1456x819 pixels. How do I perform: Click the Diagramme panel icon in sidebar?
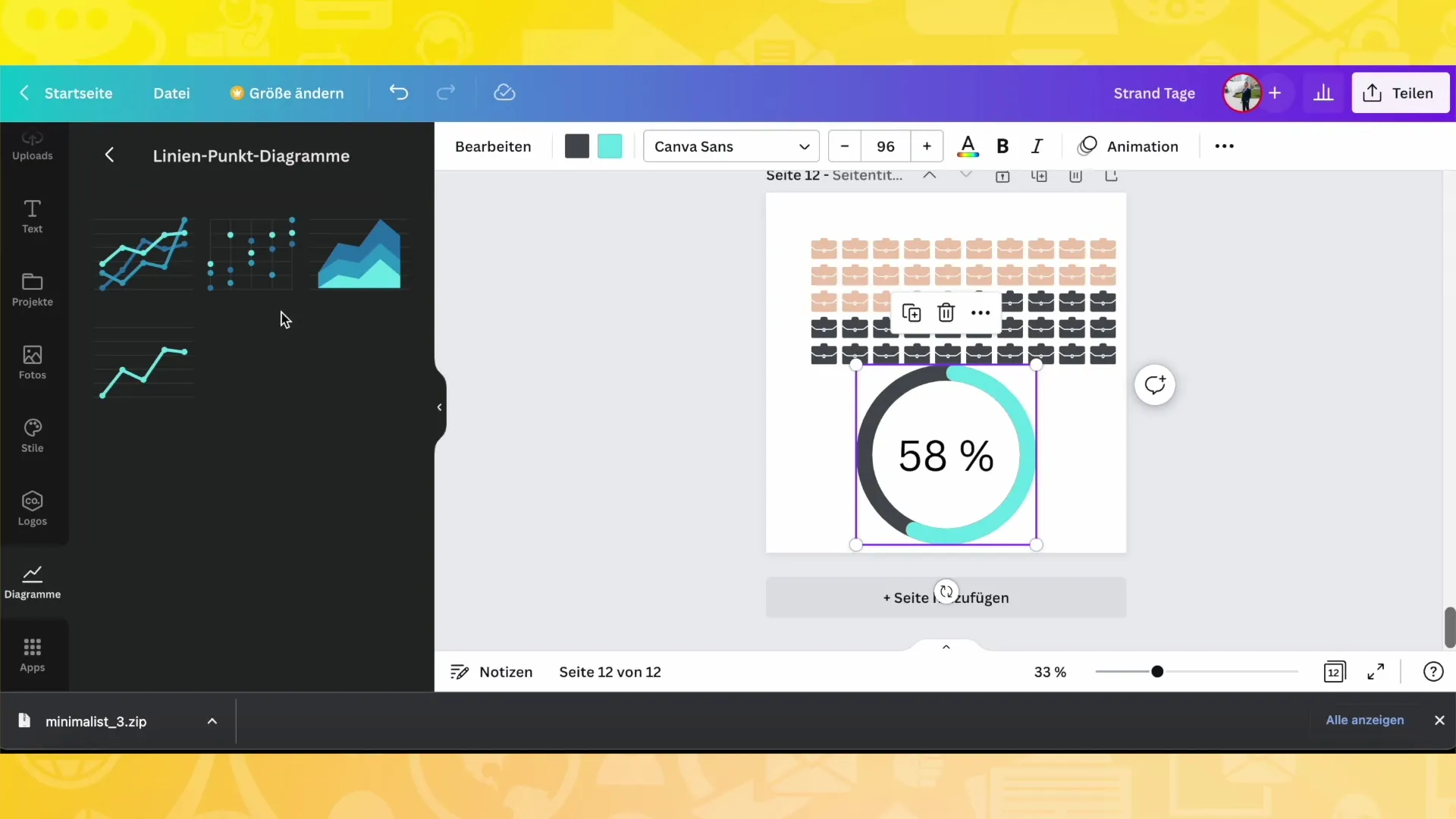tap(32, 580)
